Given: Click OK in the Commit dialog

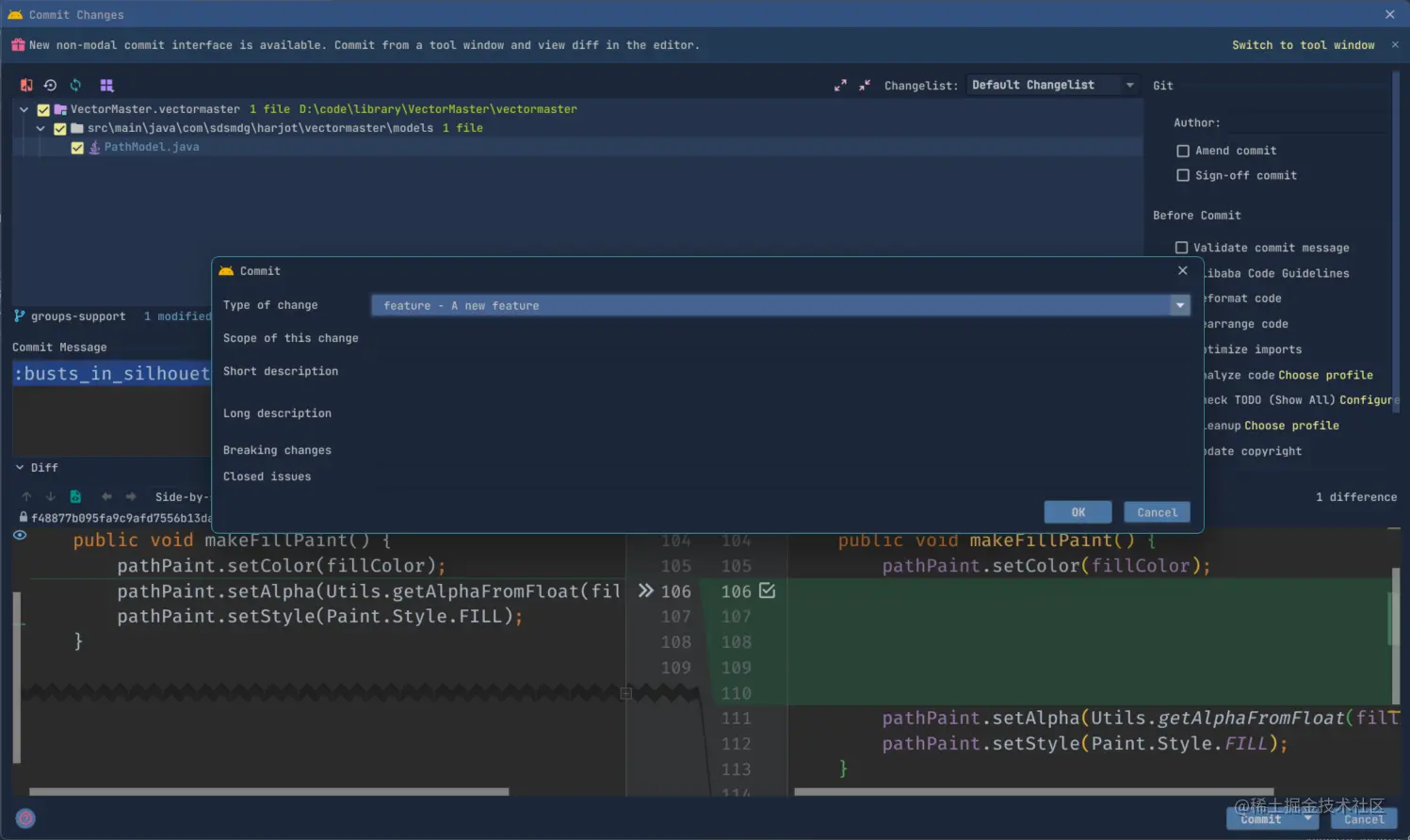Looking at the screenshot, I should 1078,512.
